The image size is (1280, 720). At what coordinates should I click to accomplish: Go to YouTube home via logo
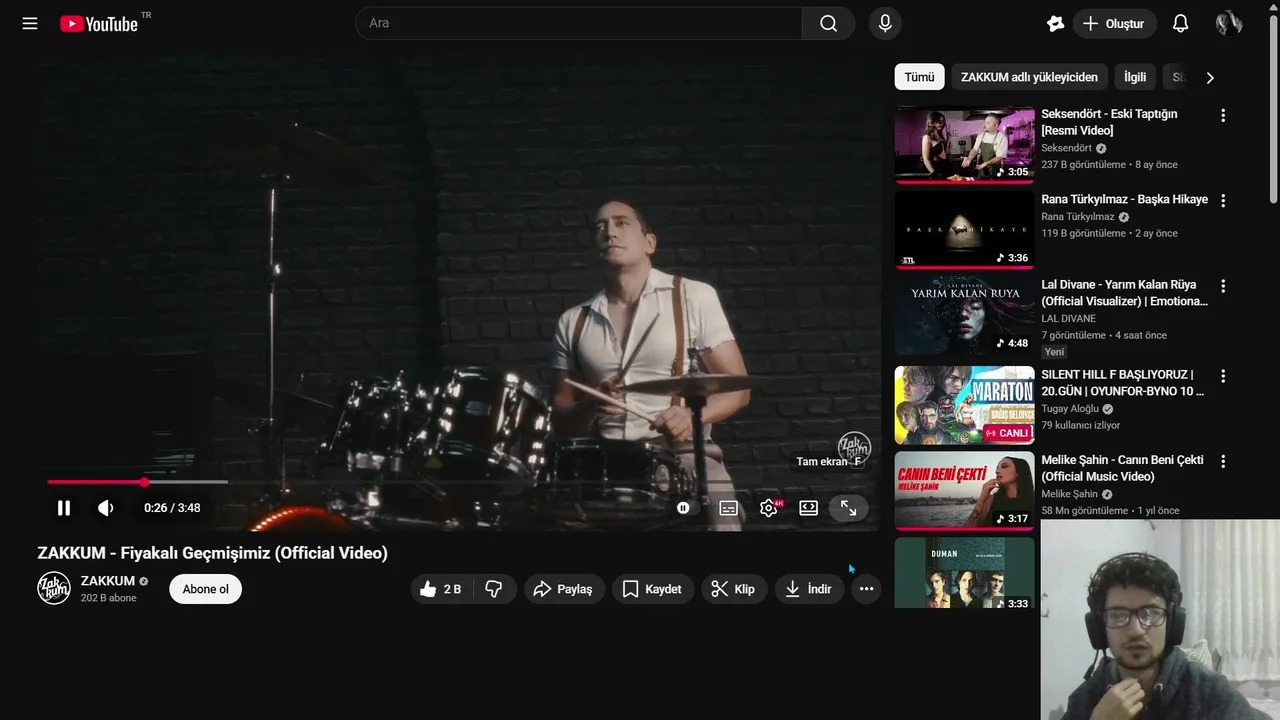[99, 23]
